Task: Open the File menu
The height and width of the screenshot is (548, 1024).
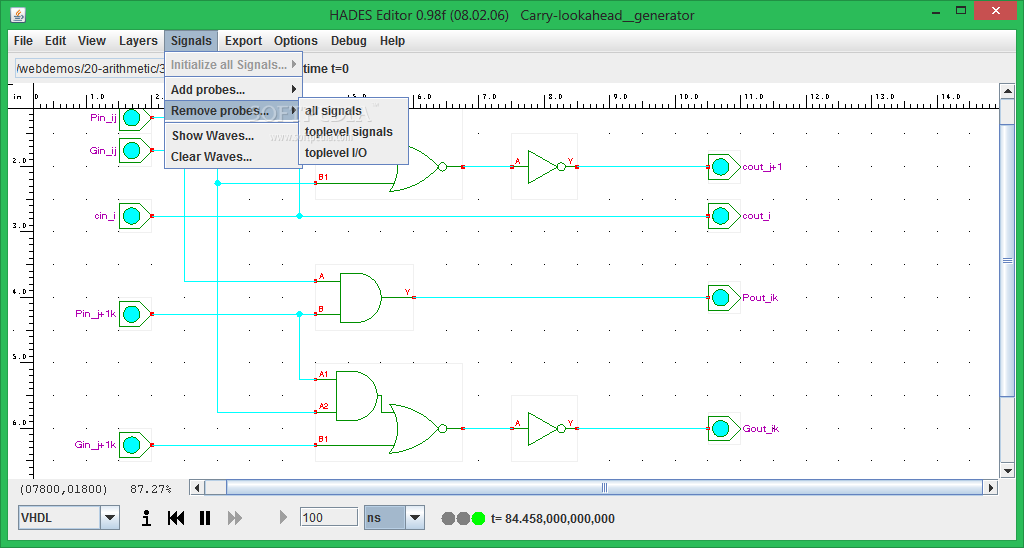Action: [23, 40]
